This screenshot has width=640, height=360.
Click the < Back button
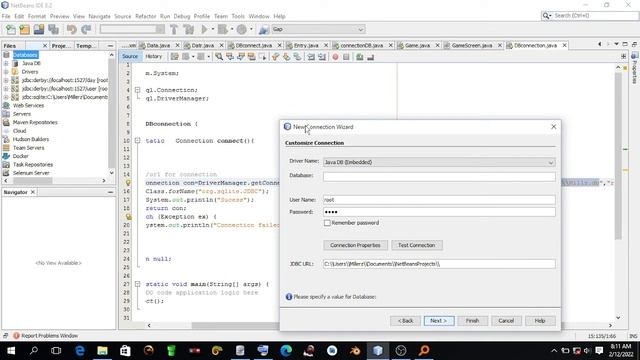[405, 321]
